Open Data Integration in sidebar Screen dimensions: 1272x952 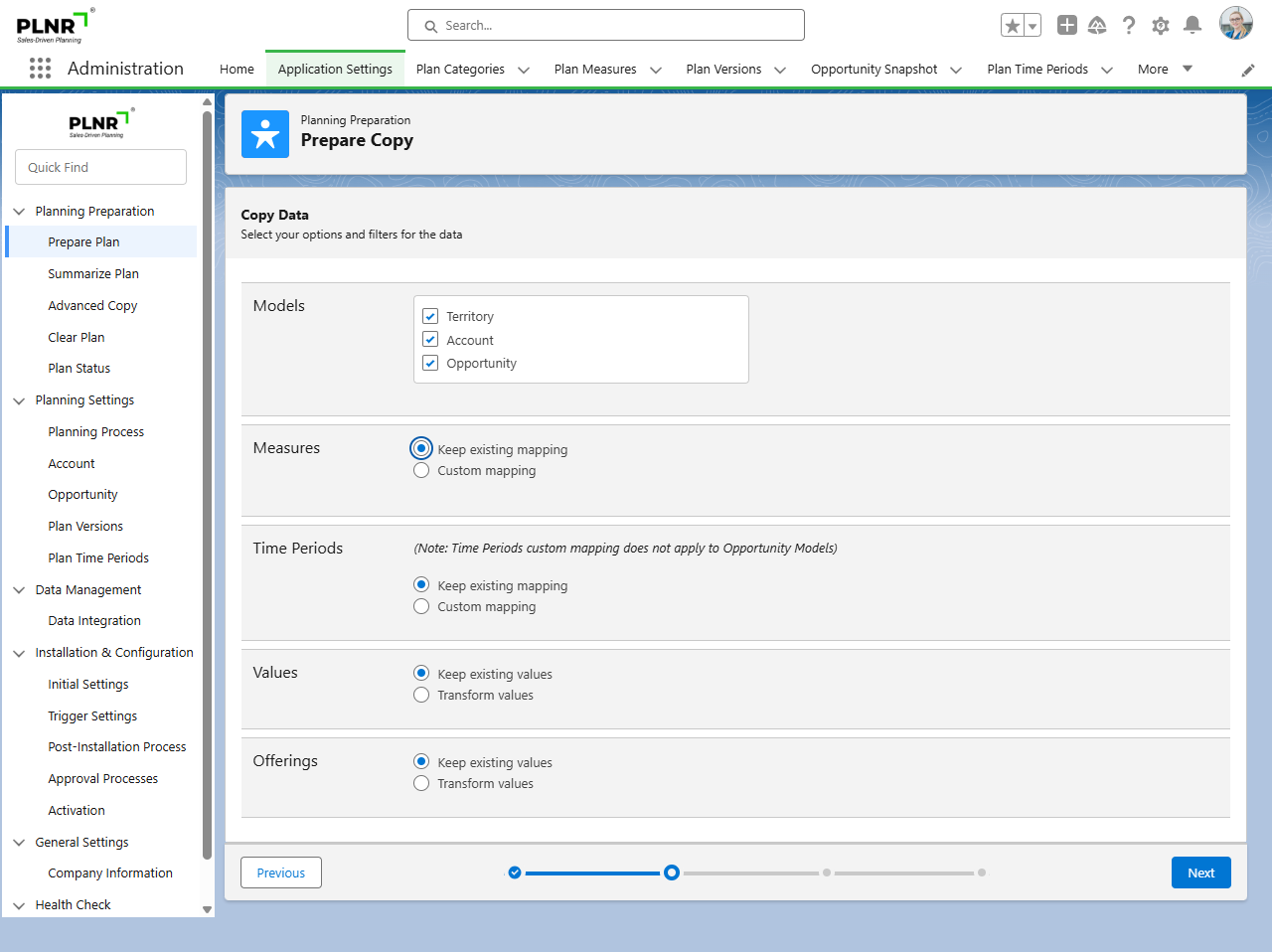(94, 620)
